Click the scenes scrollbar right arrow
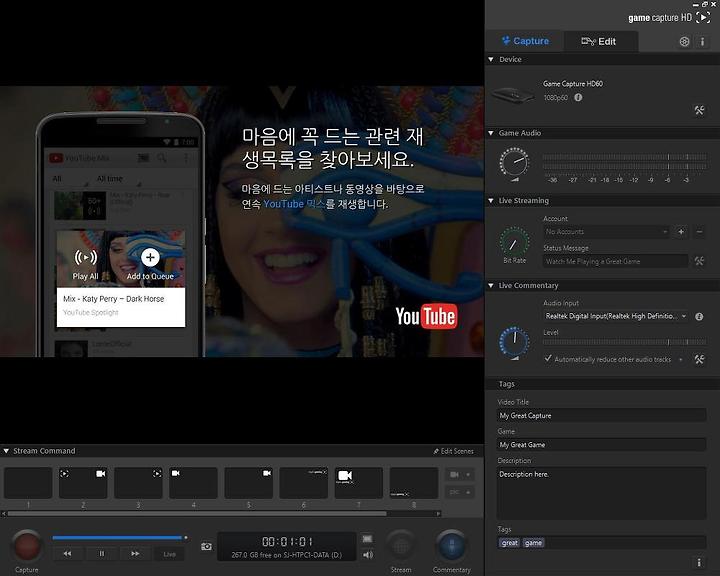The height and width of the screenshot is (576, 720). [x=439, y=514]
